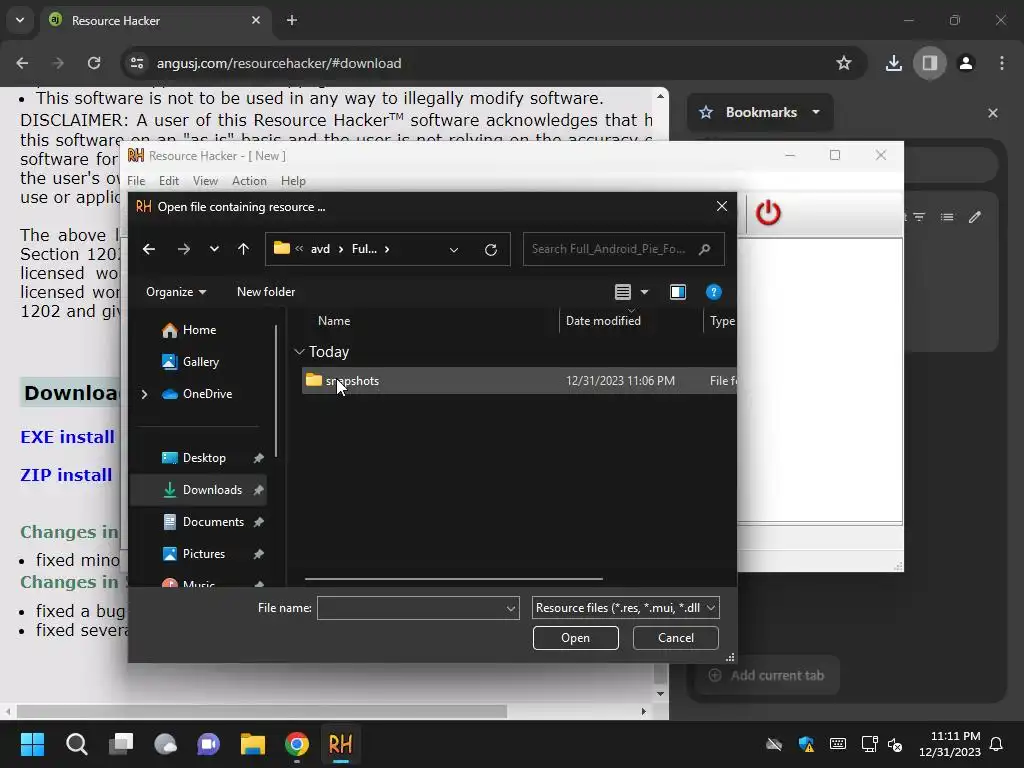Image resolution: width=1024 pixels, height=768 pixels.
Task: Select the snapshots folder
Action: click(519, 381)
